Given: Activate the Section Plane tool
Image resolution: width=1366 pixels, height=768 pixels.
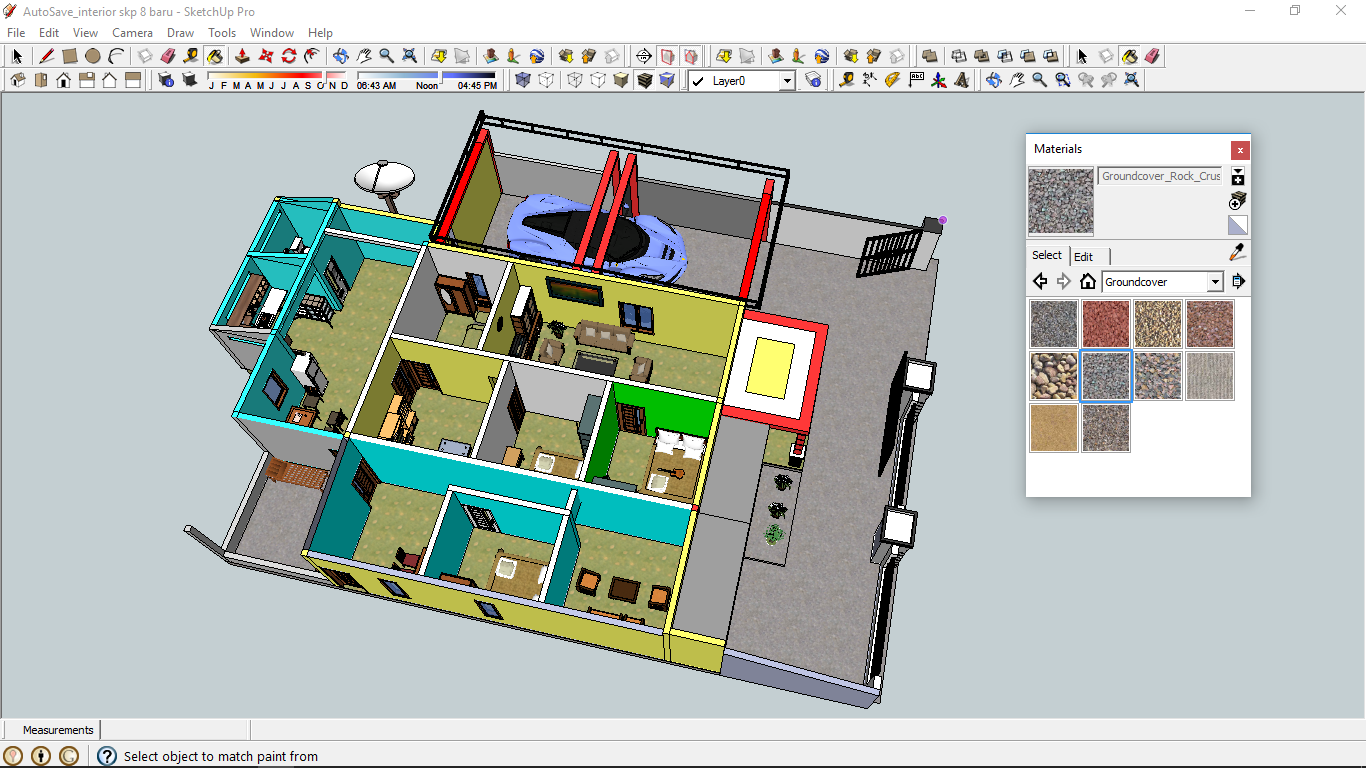Looking at the screenshot, I should pos(643,56).
